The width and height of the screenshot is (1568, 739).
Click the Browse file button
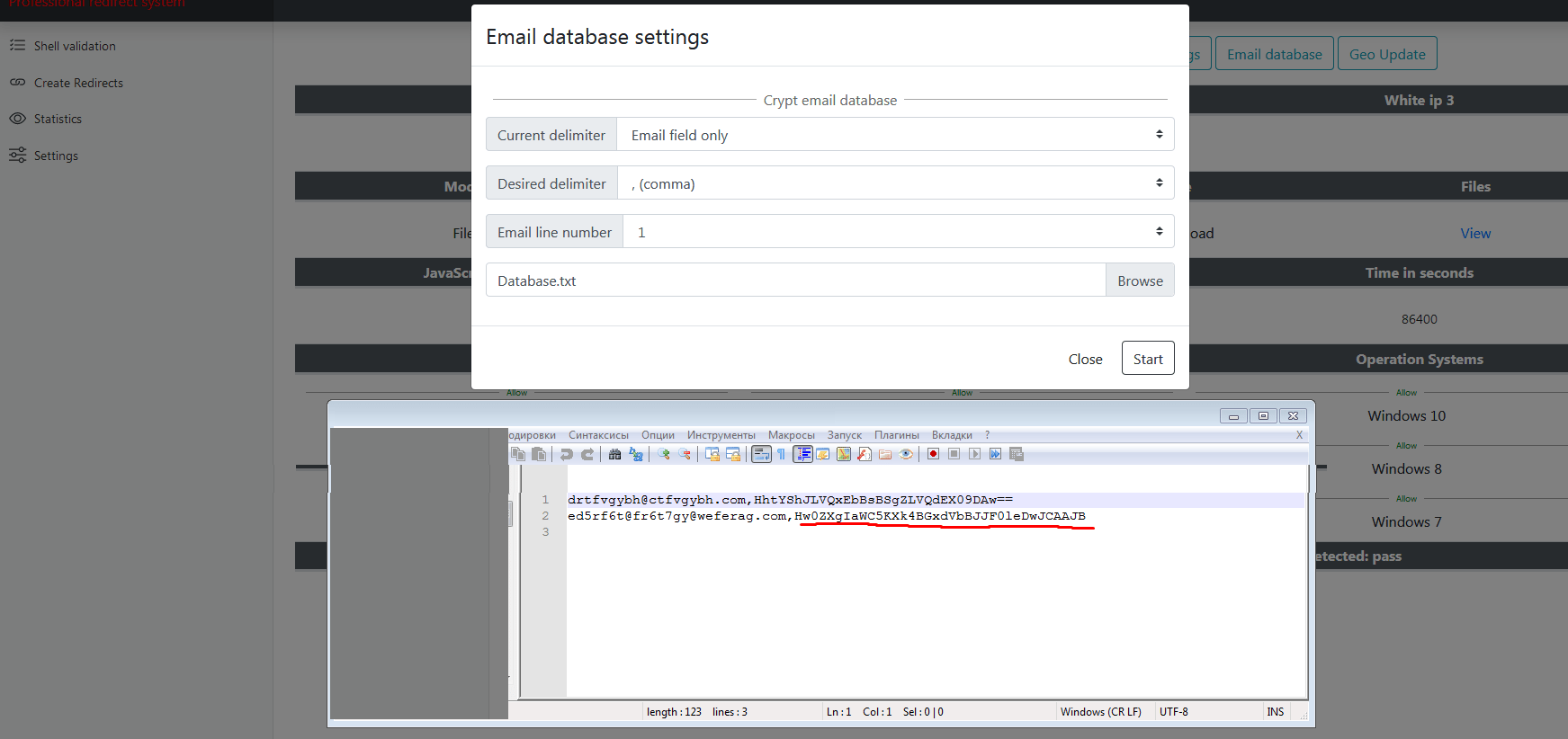click(1140, 280)
